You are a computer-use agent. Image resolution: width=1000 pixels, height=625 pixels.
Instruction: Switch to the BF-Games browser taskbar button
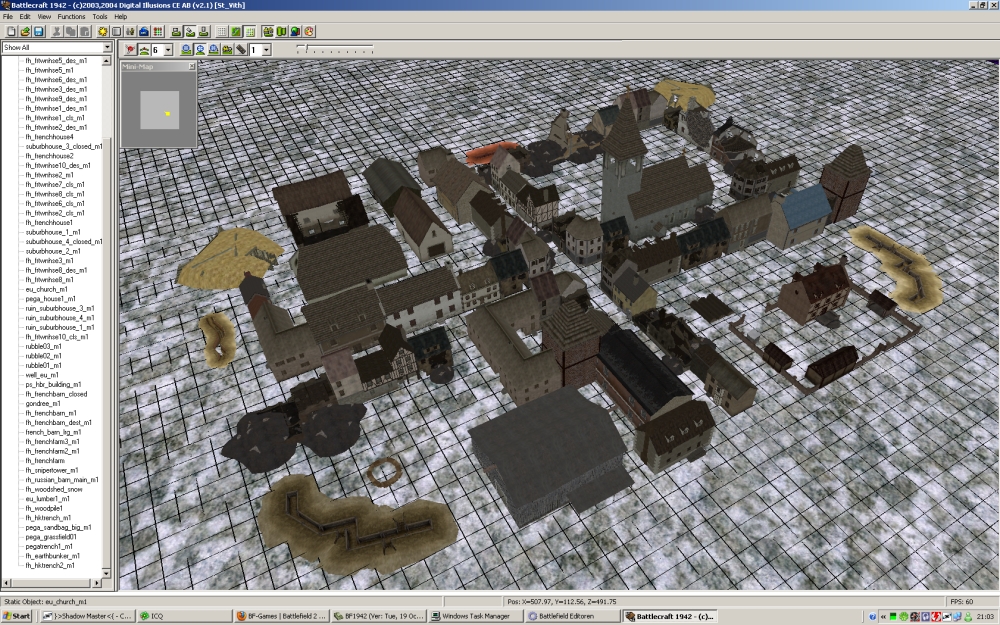click(282, 616)
